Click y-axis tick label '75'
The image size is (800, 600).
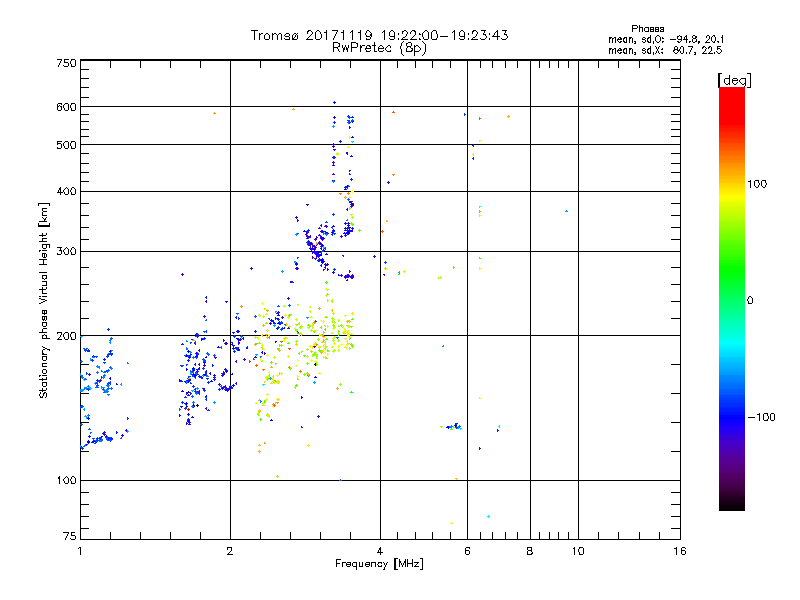click(70, 536)
